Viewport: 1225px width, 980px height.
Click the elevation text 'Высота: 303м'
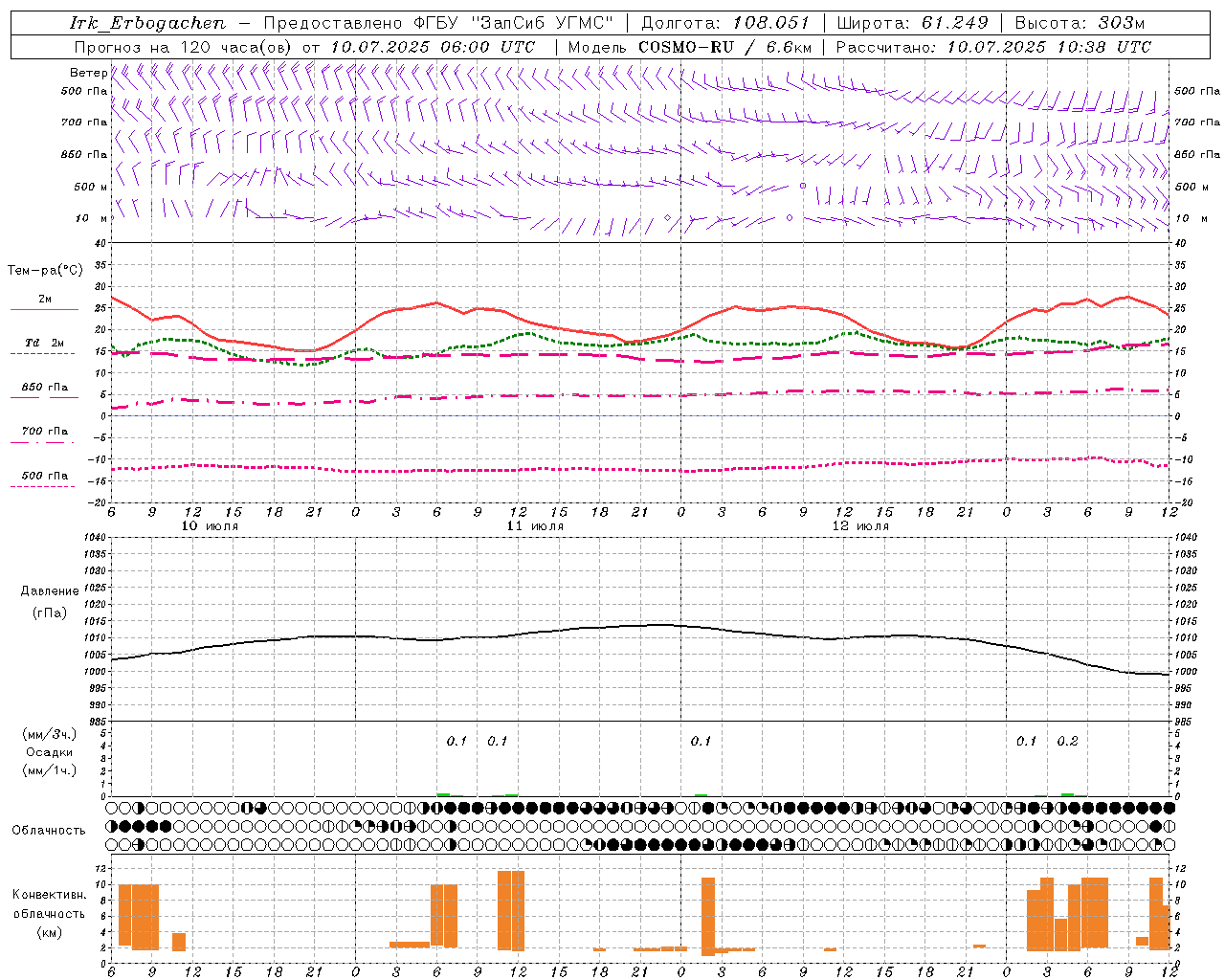(x=1080, y=23)
